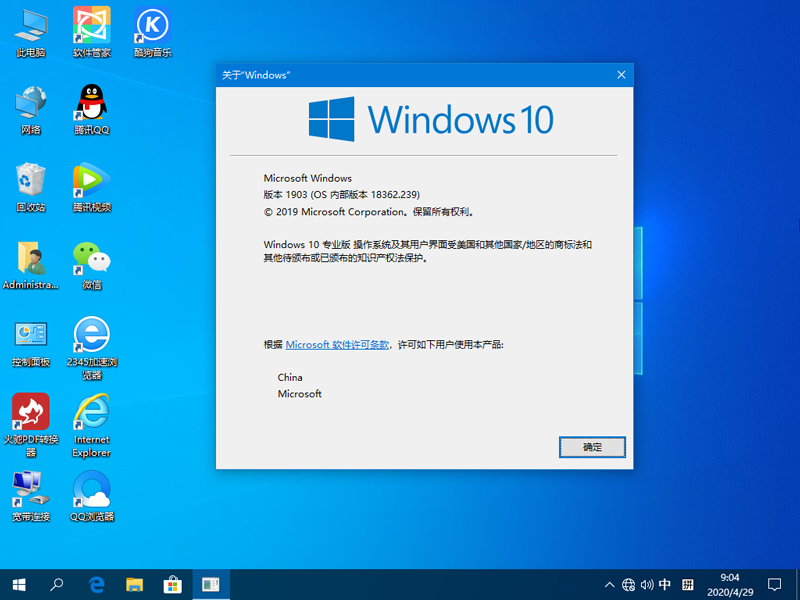Launch 2345加速浏览器 browser

[91, 335]
